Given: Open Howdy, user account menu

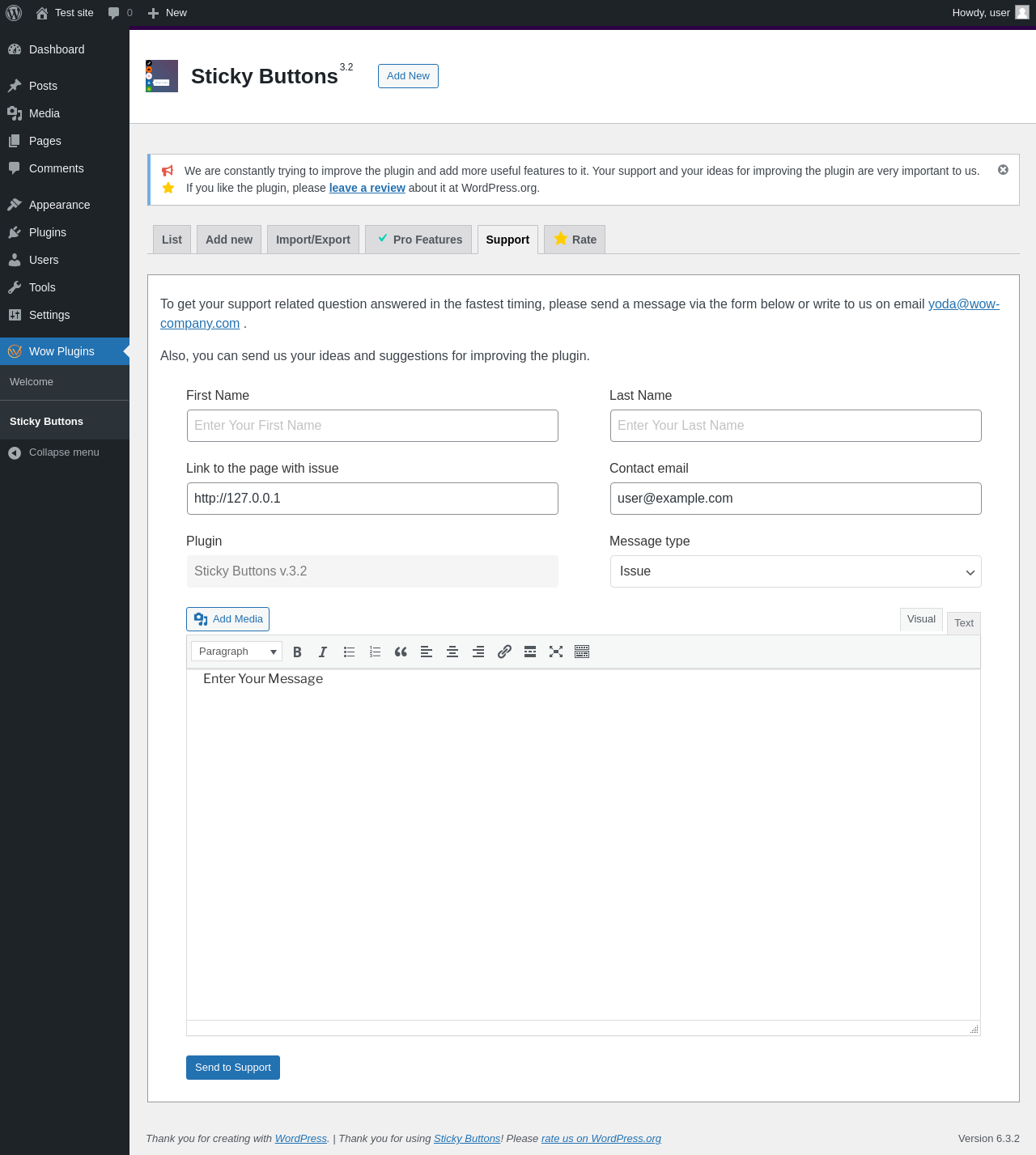Looking at the screenshot, I should pyautogui.click(x=990, y=13).
